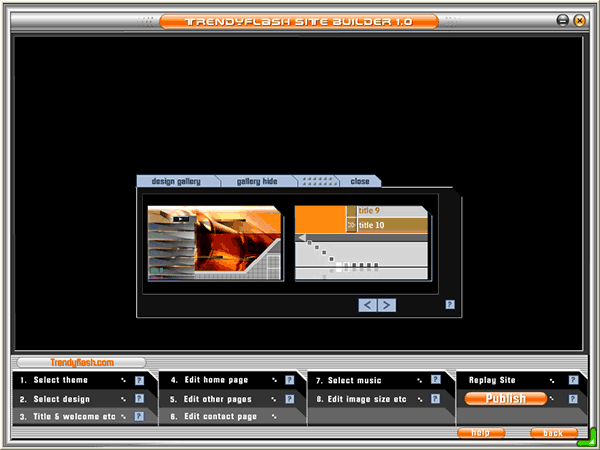Viewport: 600px width, 450px height.
Task: Open step 3 Title & welcome etc
Action: tap(74, 416)
